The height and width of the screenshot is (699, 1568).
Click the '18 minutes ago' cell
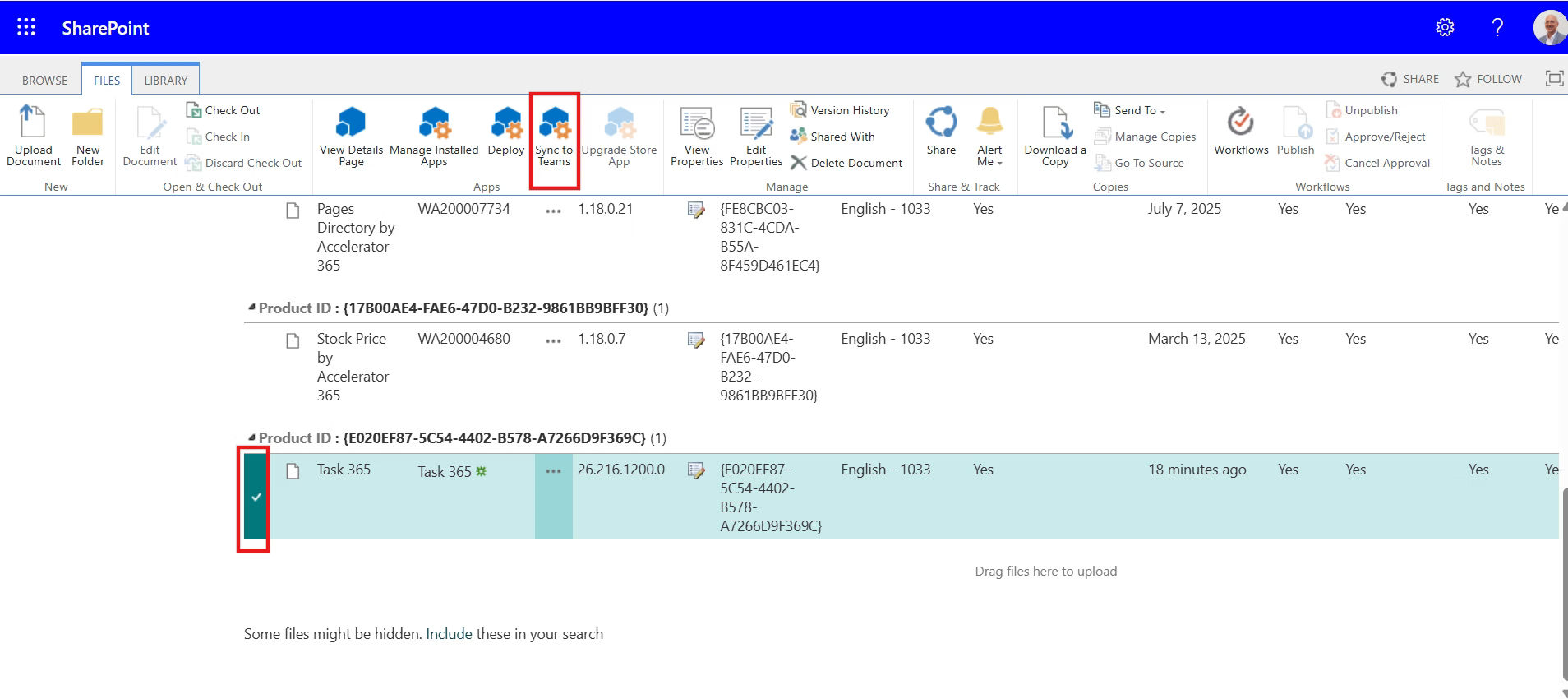click(x=1197, y=470)
